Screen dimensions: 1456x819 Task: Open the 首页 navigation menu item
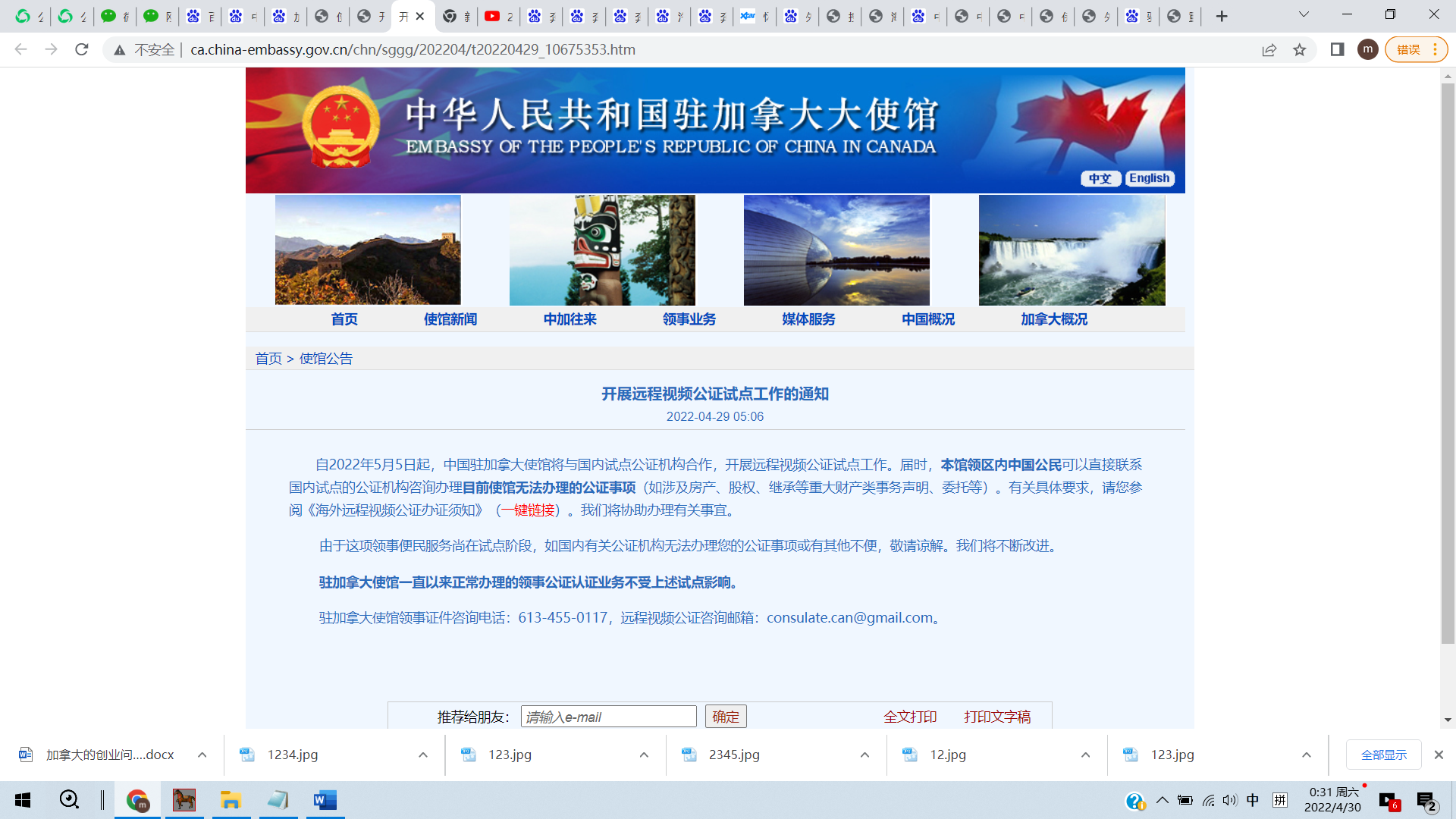(x=344, y=319)
